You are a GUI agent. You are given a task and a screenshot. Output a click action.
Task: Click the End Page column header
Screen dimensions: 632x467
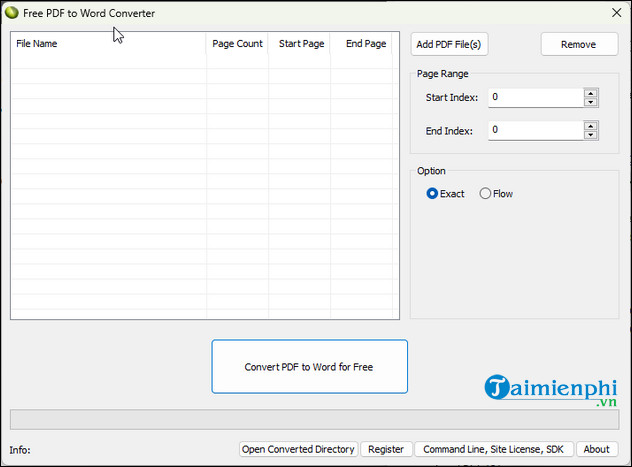tap(362, 44)
